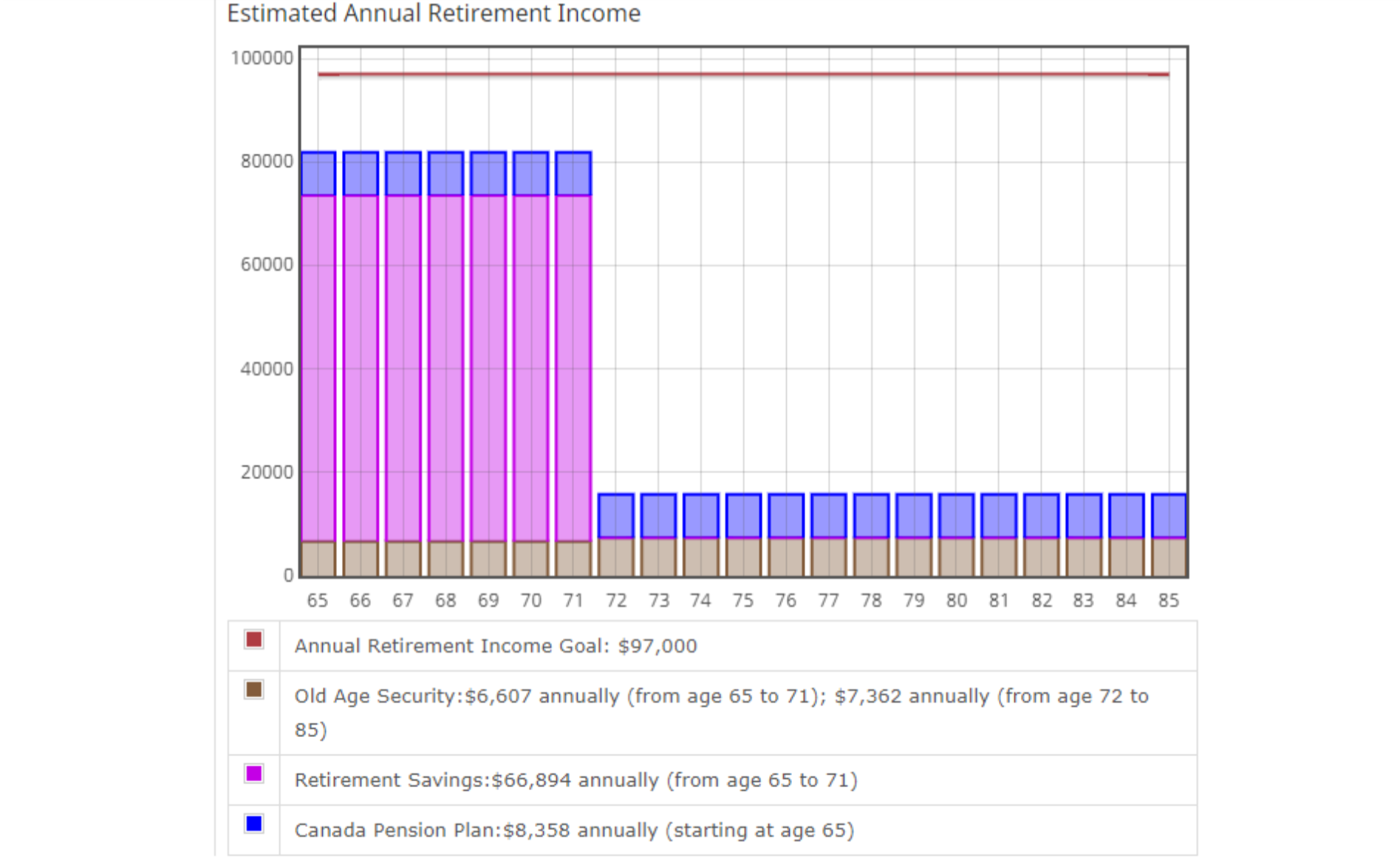The height and width of the screenshot is (864, 1400).
Task: Click the brown Old Age Security bar at age 85
Action: point(1169,558)
